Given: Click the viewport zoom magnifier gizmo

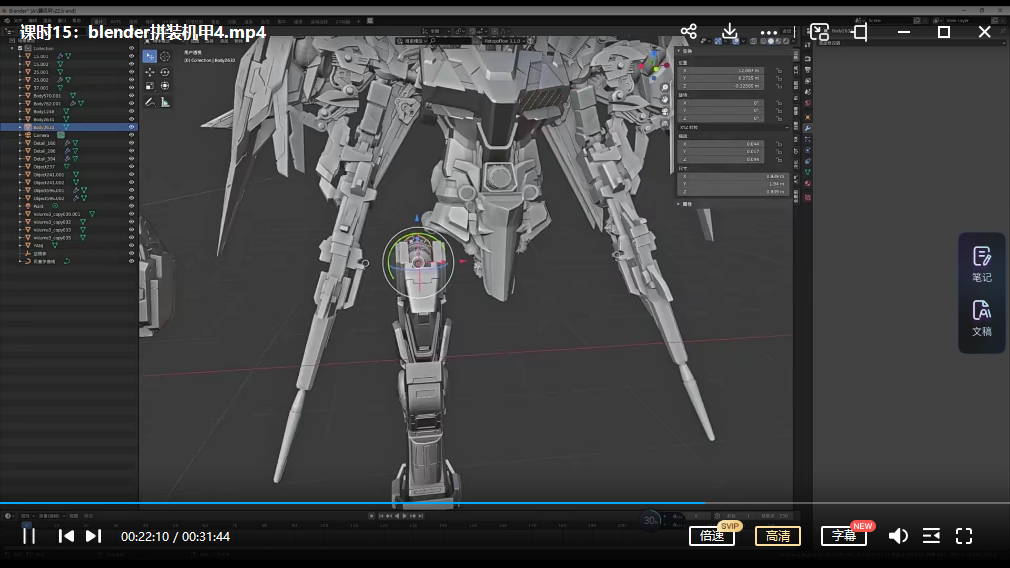Looking at the screenshot, I should [665, 88].
